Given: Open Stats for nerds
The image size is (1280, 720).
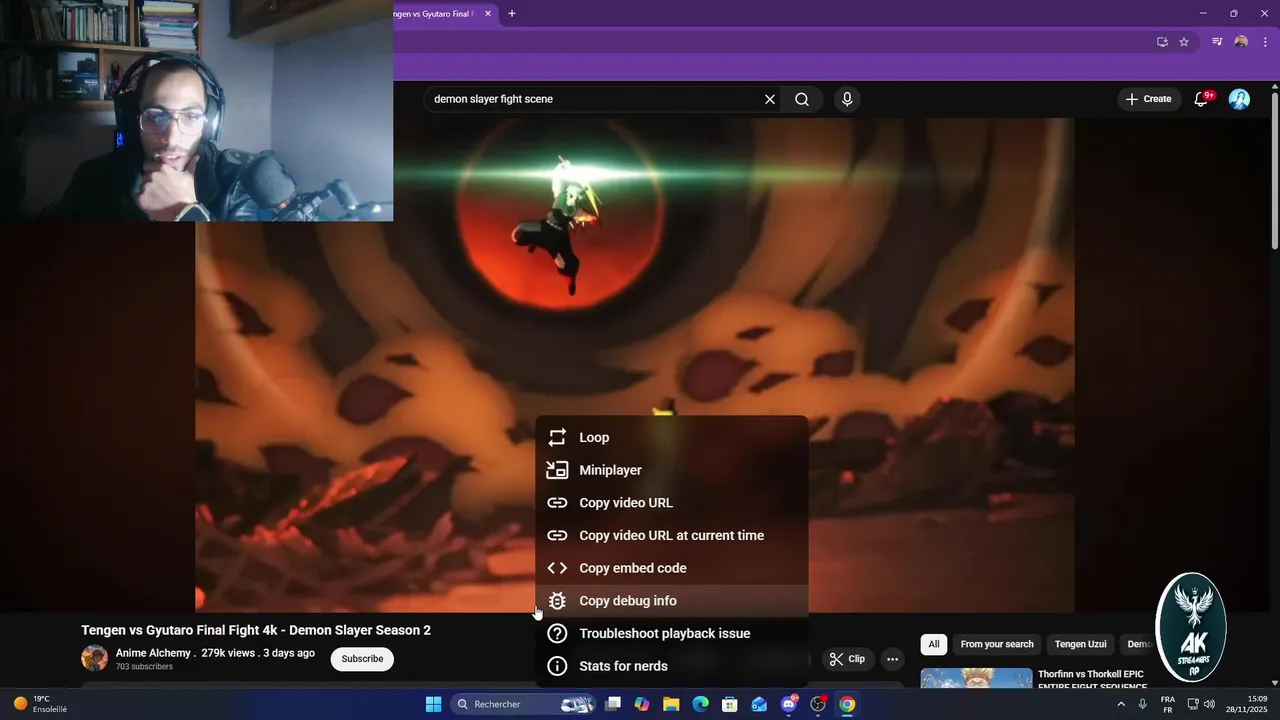Looking at the screenshot, I should [x=671, y=666].
